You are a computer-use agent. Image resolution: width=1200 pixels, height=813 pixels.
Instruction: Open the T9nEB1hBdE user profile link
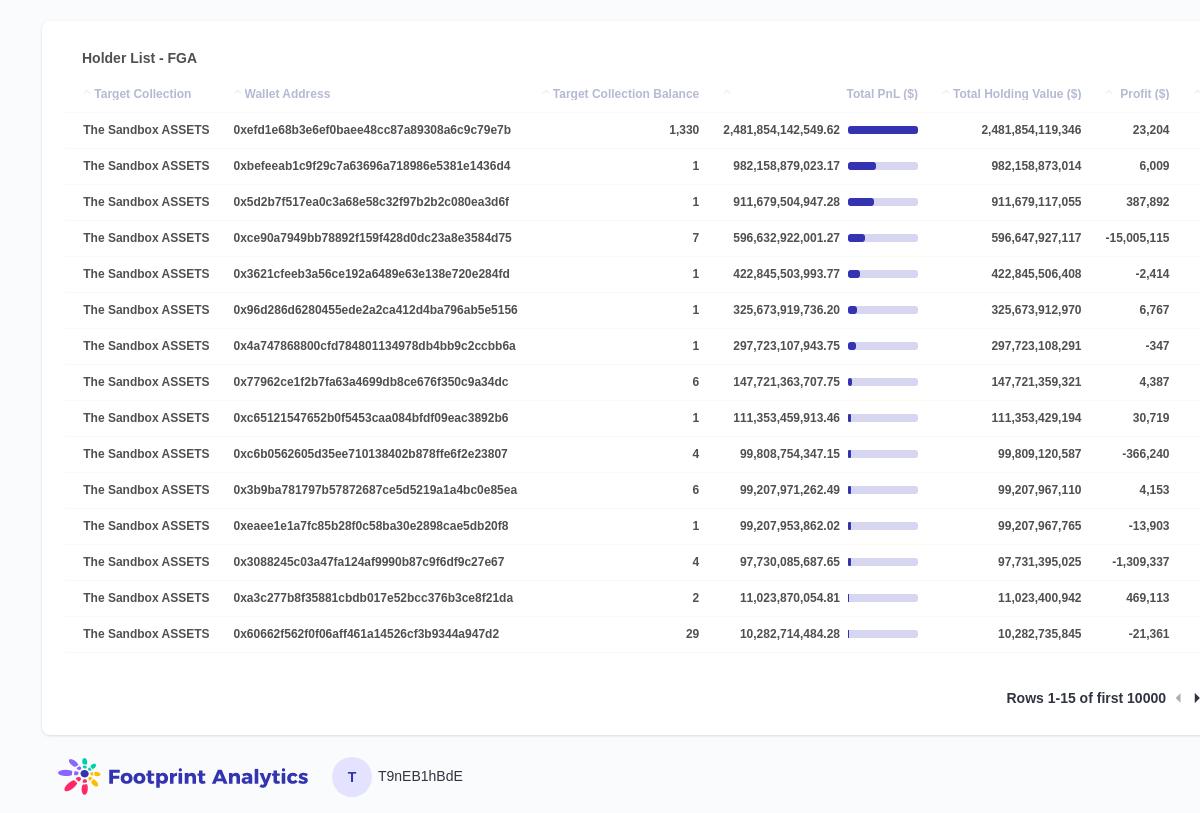(420, 776)
